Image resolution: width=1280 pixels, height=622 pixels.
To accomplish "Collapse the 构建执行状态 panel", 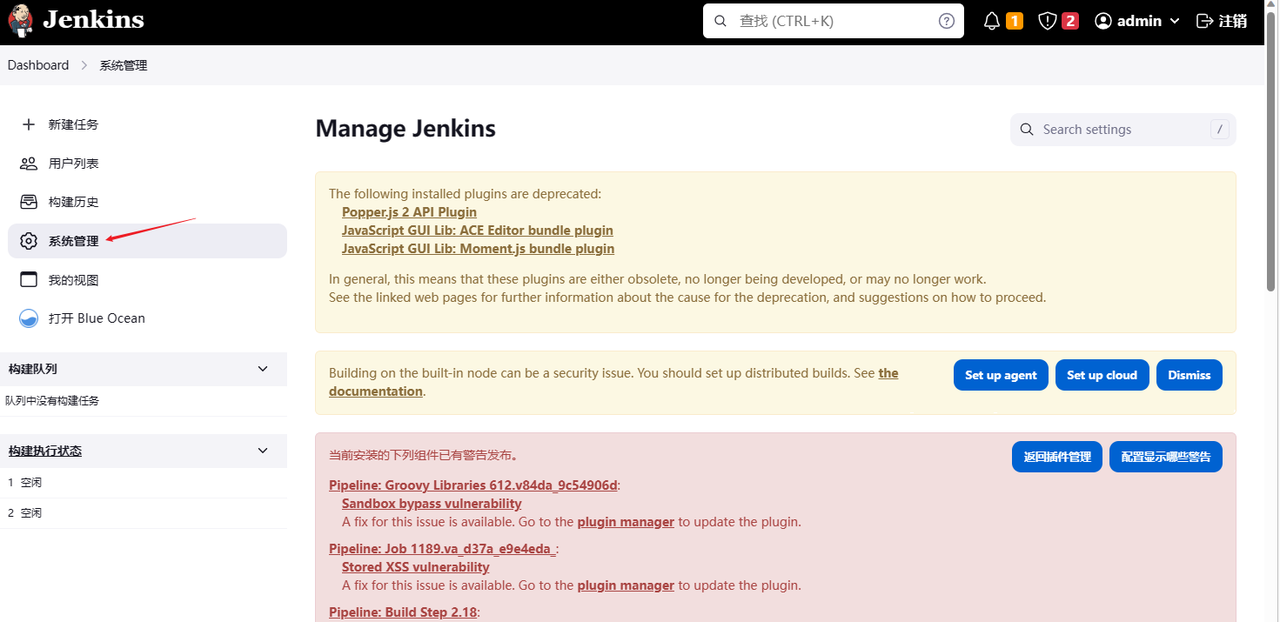I will click(x=263, y=451).
